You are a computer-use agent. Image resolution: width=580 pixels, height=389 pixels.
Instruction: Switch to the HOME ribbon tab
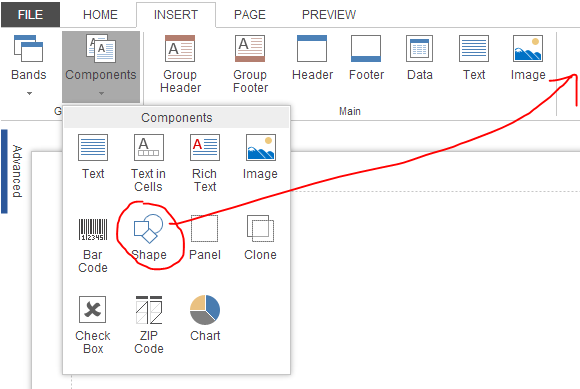coord(100,14)
